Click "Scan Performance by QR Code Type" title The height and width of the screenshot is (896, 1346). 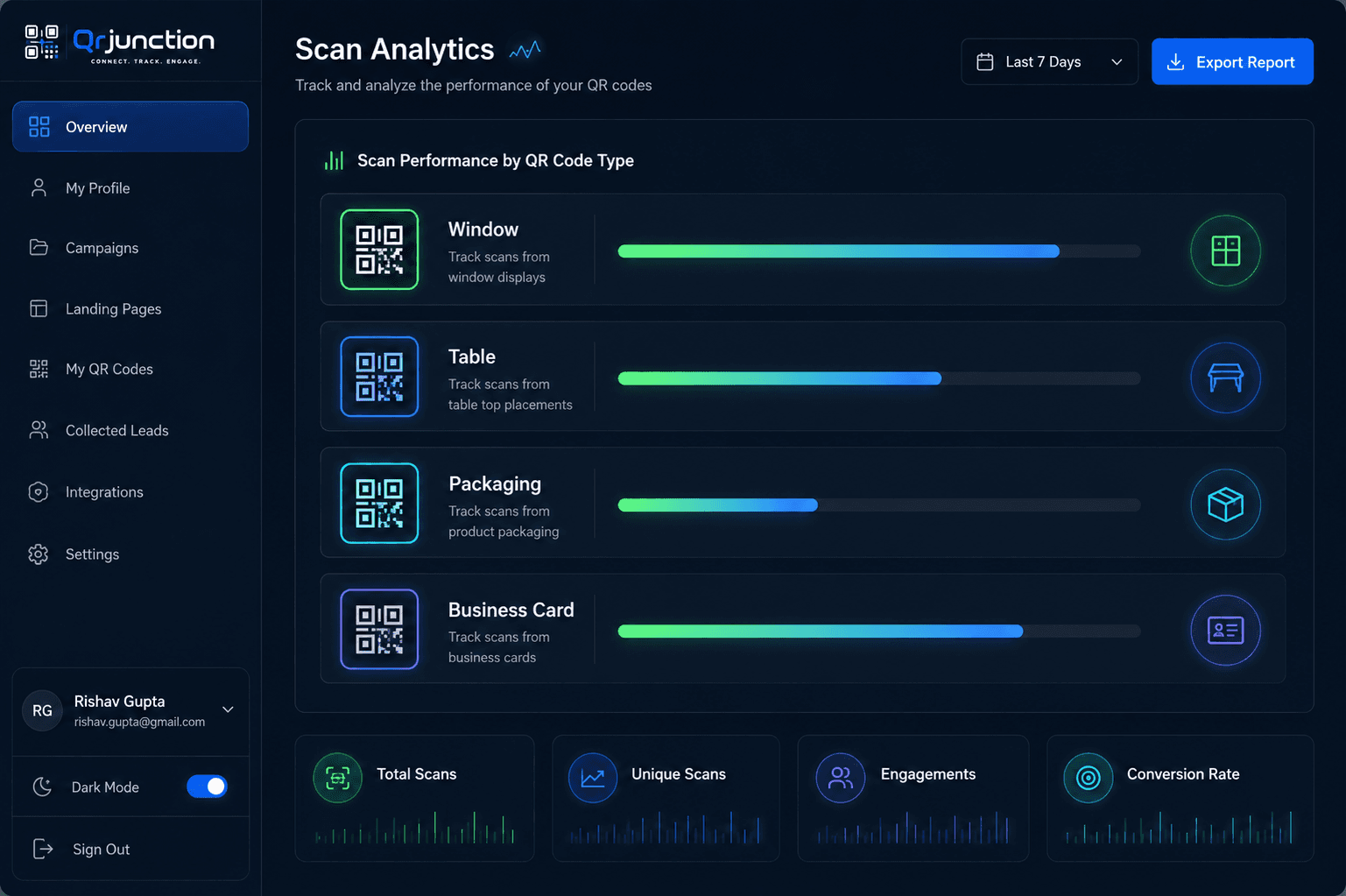496,160
